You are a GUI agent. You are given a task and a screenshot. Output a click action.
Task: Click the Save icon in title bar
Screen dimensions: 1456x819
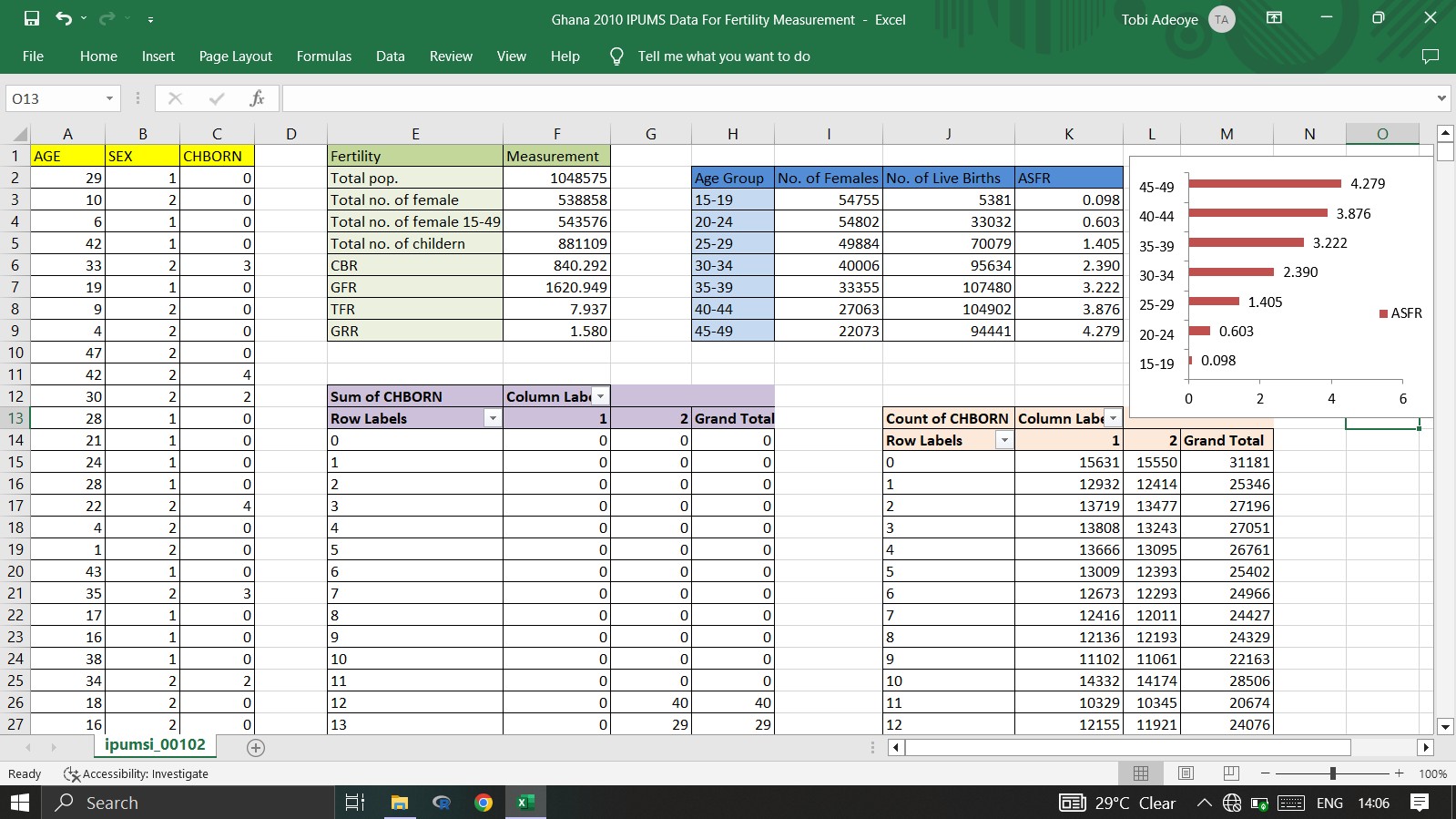pyautogui.click(x=32, y=18)
